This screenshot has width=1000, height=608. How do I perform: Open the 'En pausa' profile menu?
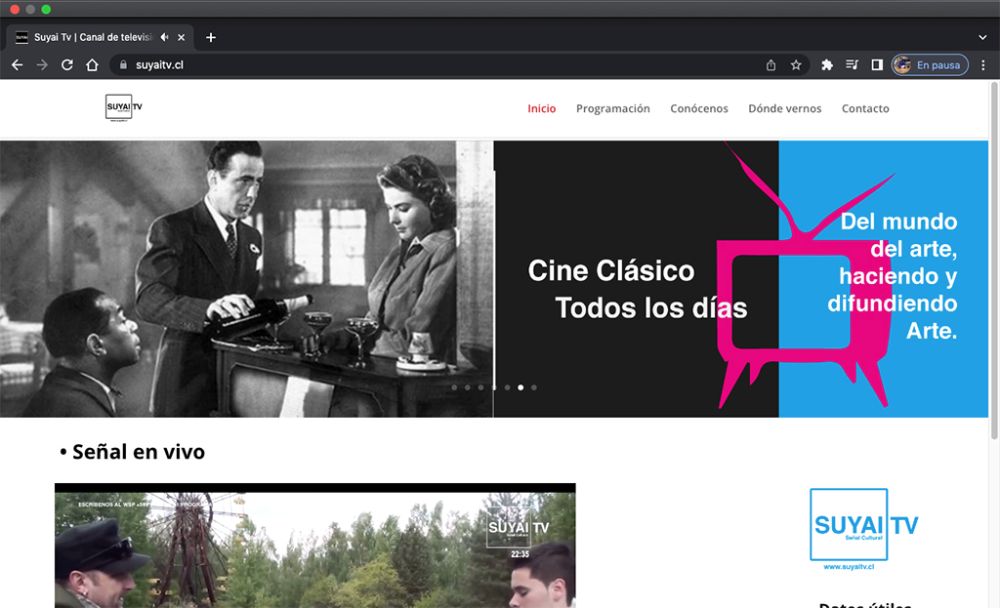pos(930,65)
